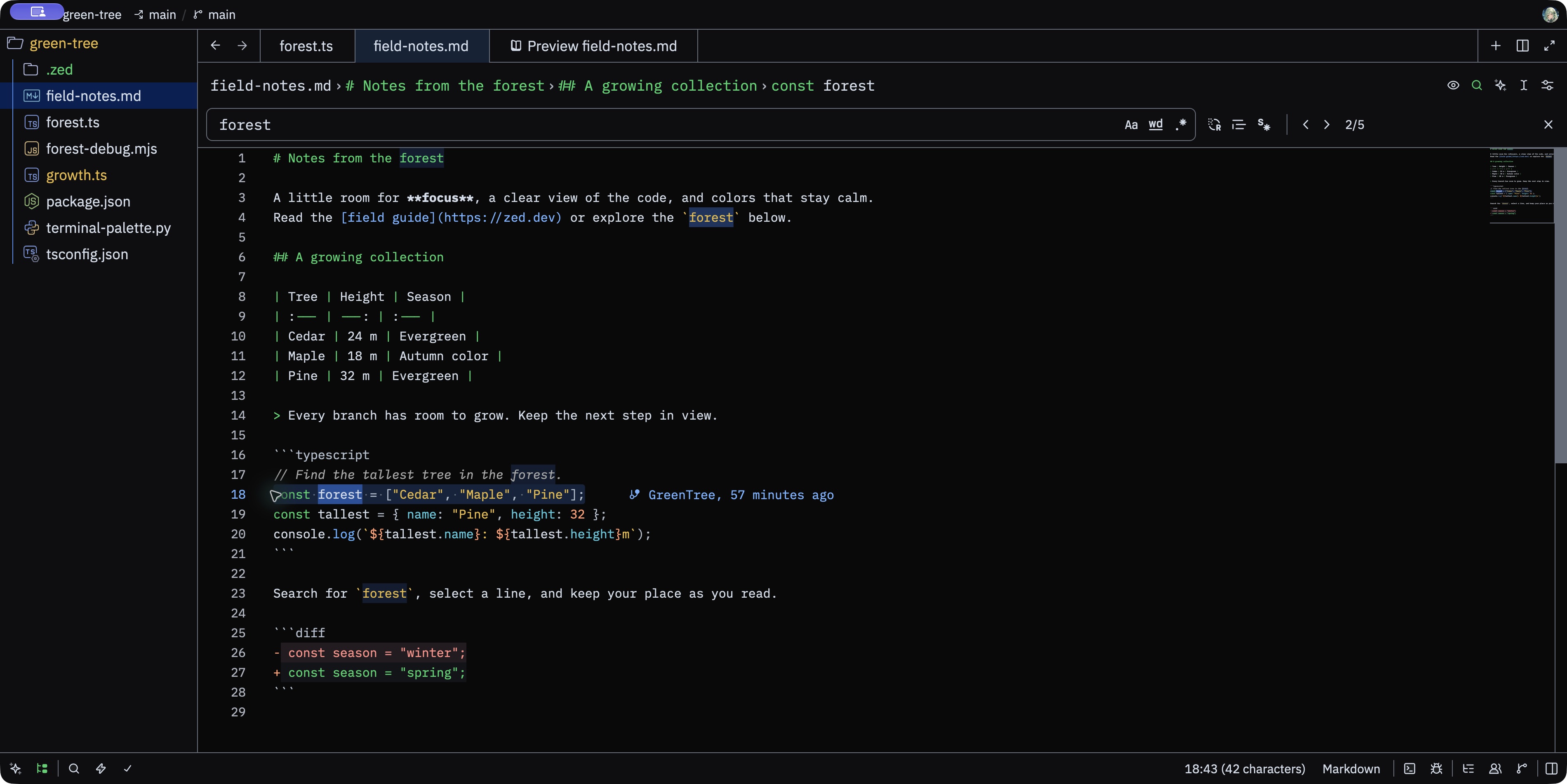1567x784 pixels.
Task: Toggle the project panel tree icon in status bar
Action: click(x=42, y=769)
